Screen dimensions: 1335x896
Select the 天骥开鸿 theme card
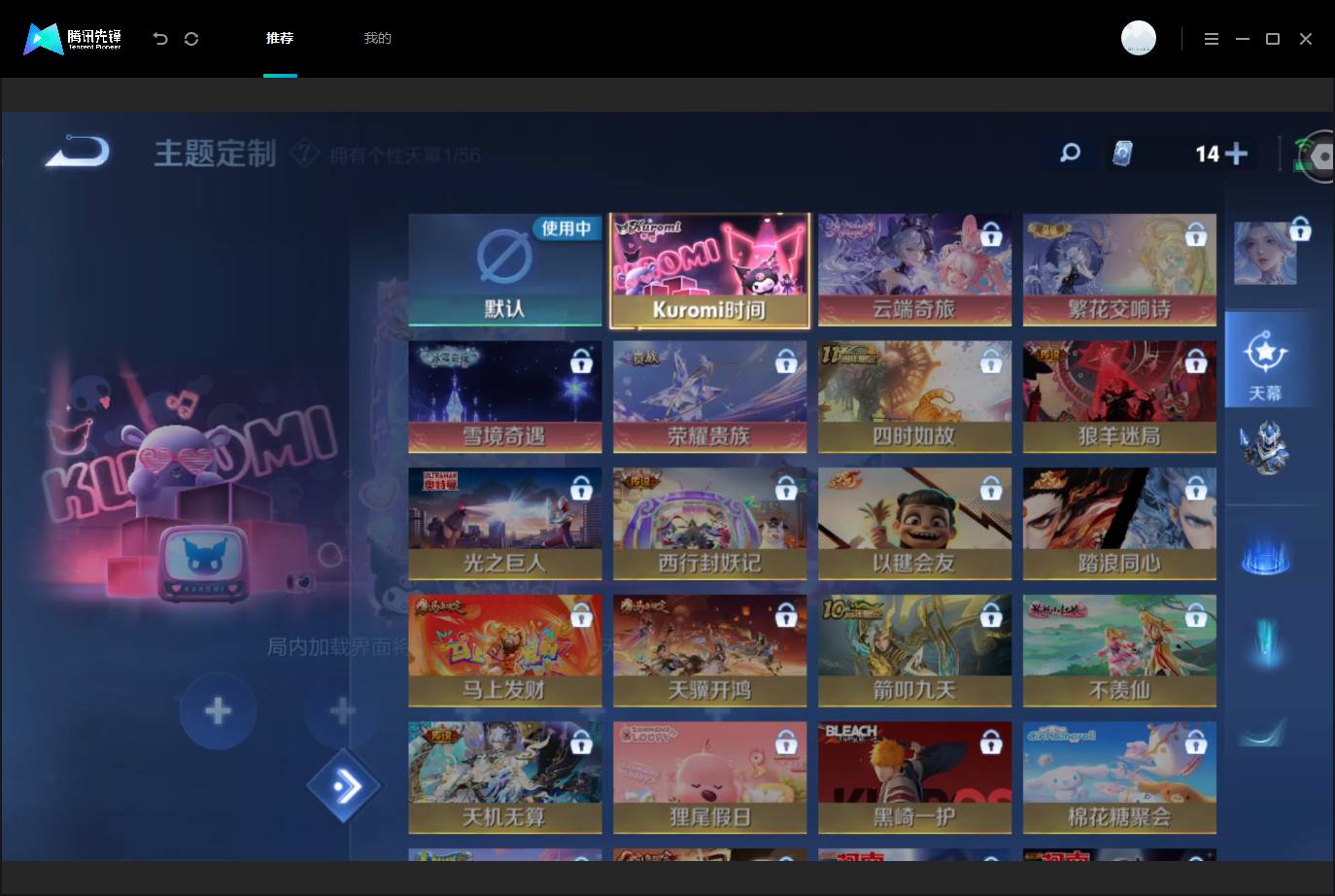click(x=709, y=651)
